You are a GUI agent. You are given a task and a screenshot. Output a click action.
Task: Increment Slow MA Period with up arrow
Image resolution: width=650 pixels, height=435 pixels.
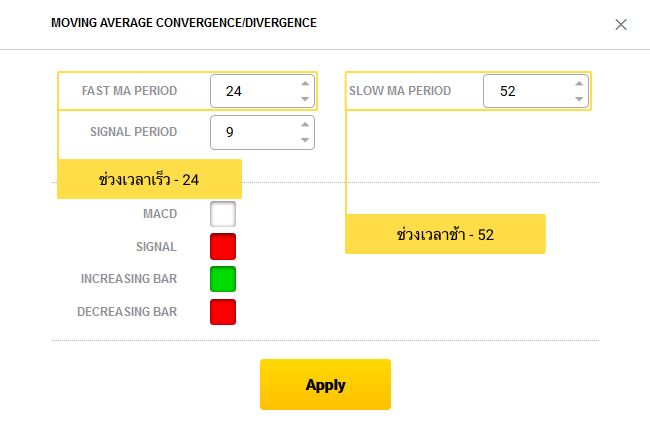578,84
